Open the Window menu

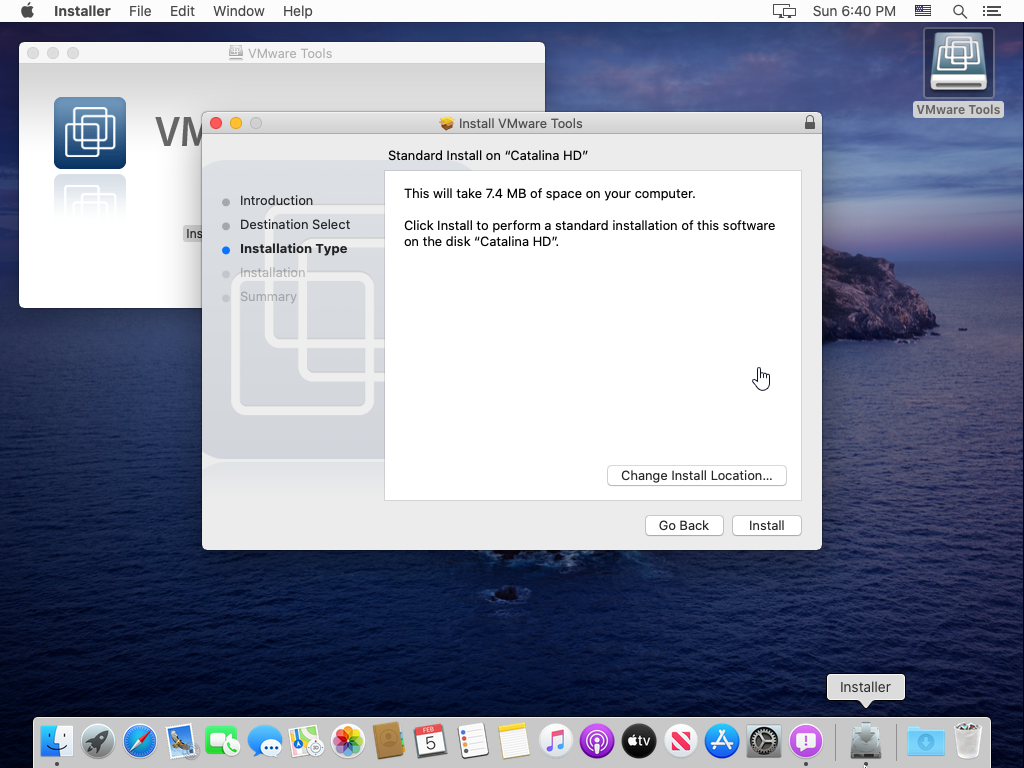(239, 11)
